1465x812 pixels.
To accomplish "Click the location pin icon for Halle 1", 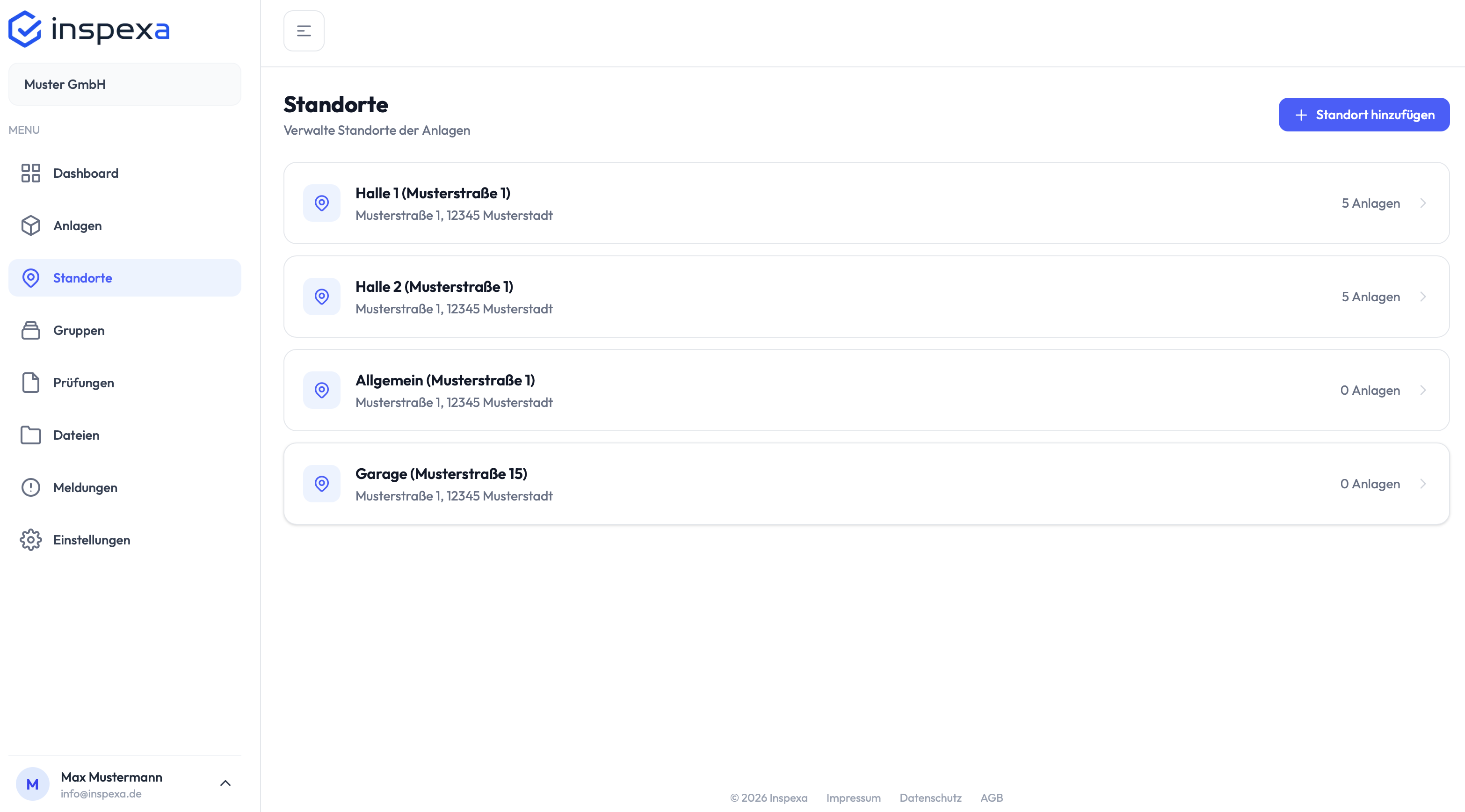I will click(x=322, y=203).
